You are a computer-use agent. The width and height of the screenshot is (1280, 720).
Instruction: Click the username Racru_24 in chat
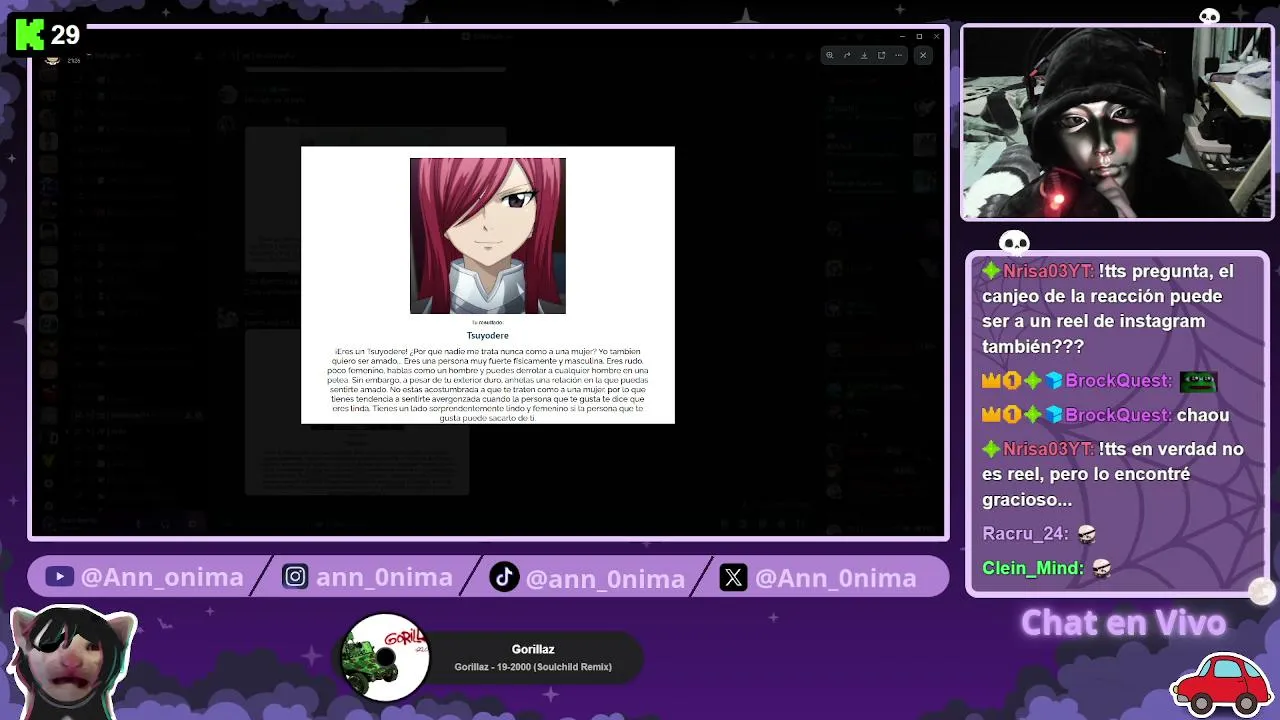tap(1025, 534)
